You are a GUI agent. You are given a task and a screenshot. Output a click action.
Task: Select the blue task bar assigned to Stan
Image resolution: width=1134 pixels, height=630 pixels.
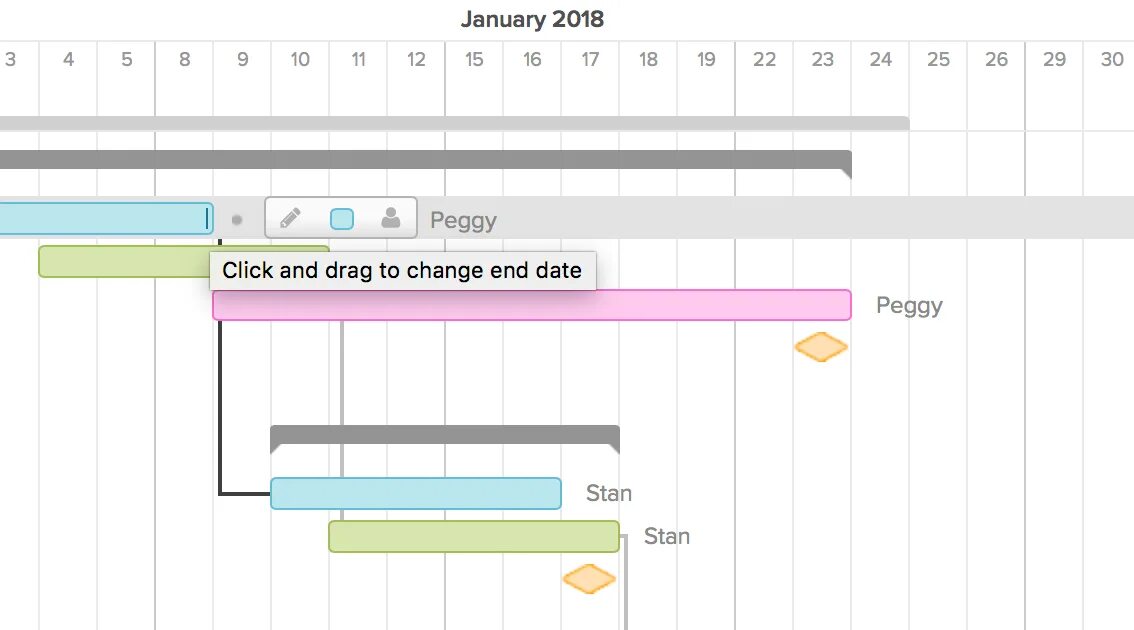(x=415, y=493)
